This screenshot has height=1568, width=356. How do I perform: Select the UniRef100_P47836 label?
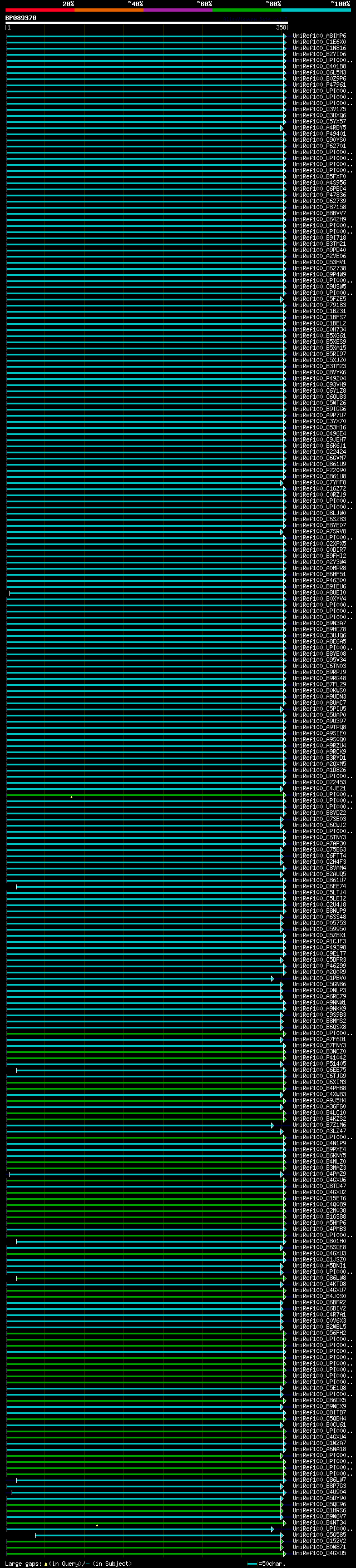(319, 195)
